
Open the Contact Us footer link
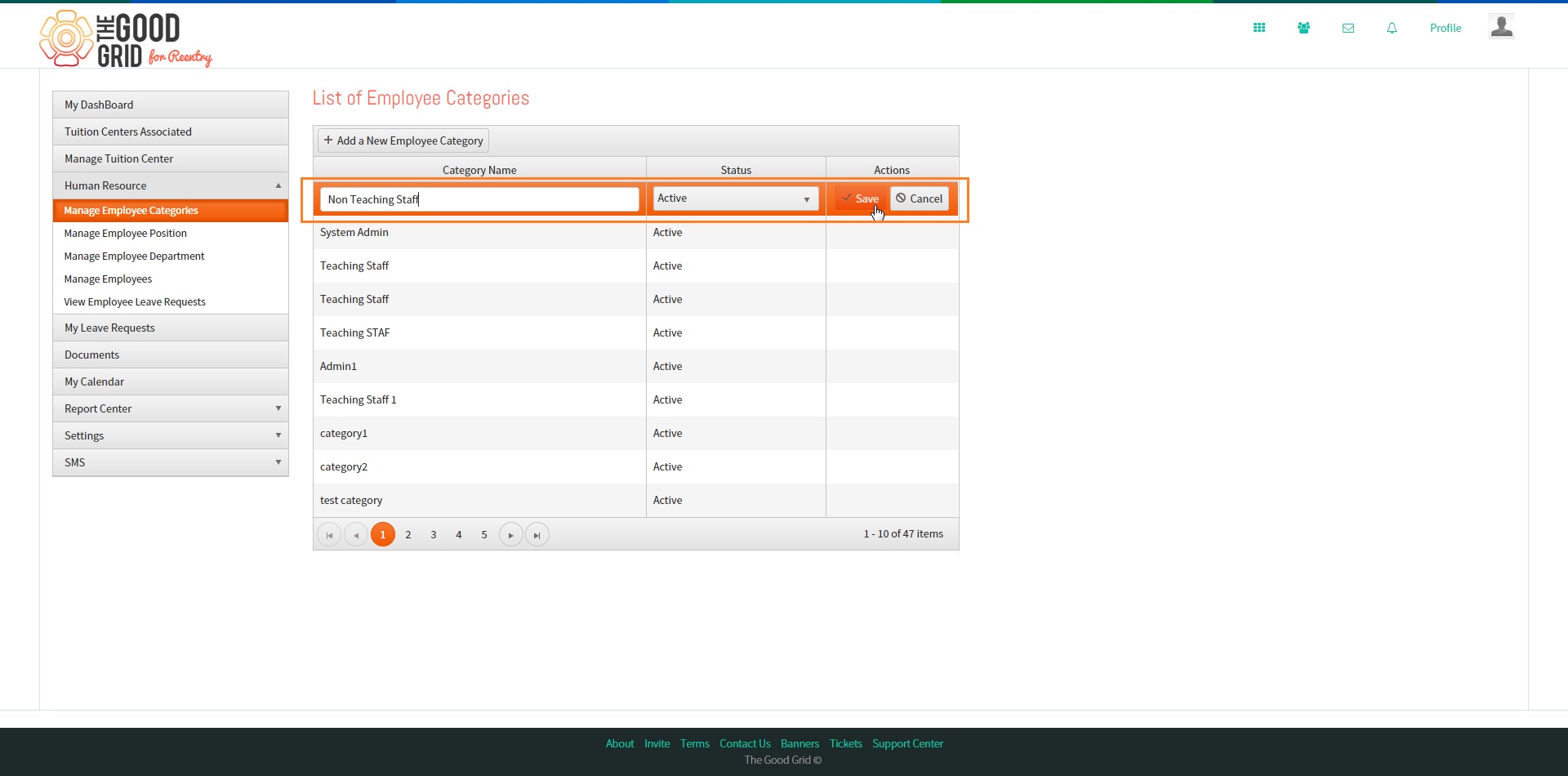[745, 744]
